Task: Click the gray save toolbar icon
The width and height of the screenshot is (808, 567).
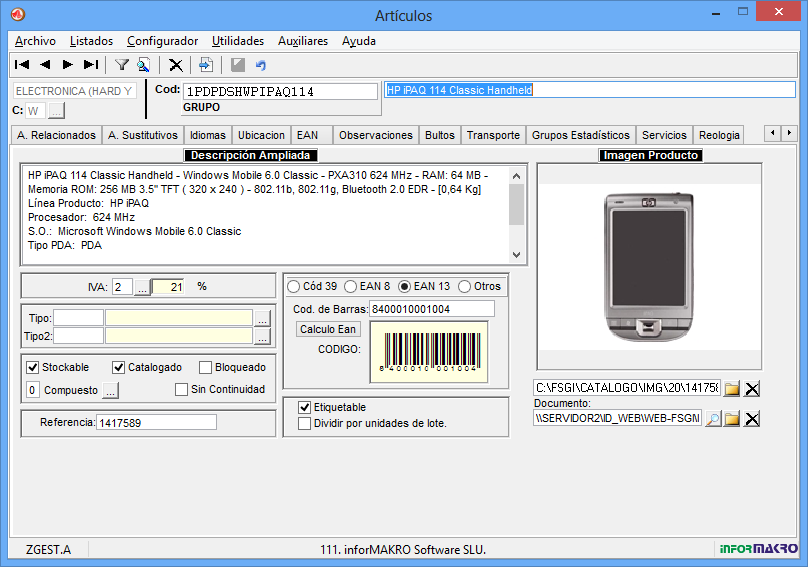Action: pyautogui.click(x=238, y=64)
